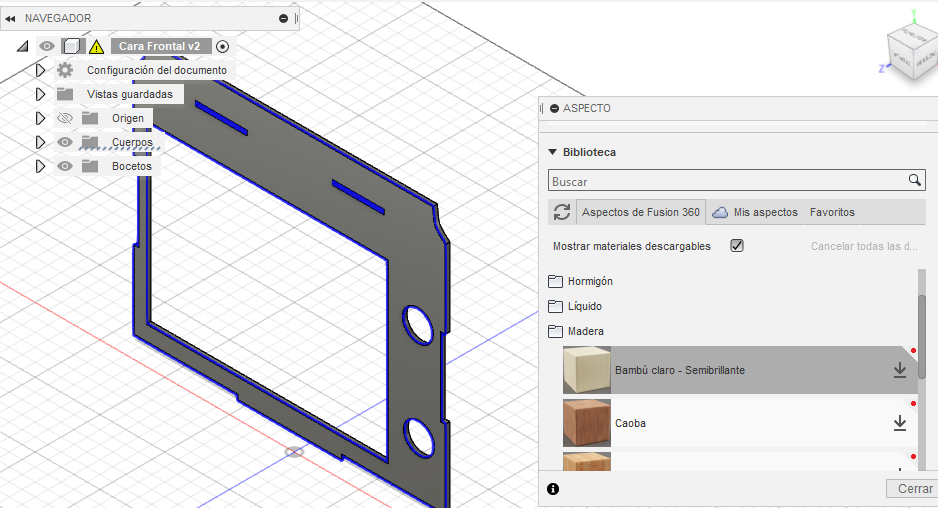Click the Navegador panel minimize dot icon
Image resolution: width=938 pixels, height=508 pixels.
pos(284,19)
